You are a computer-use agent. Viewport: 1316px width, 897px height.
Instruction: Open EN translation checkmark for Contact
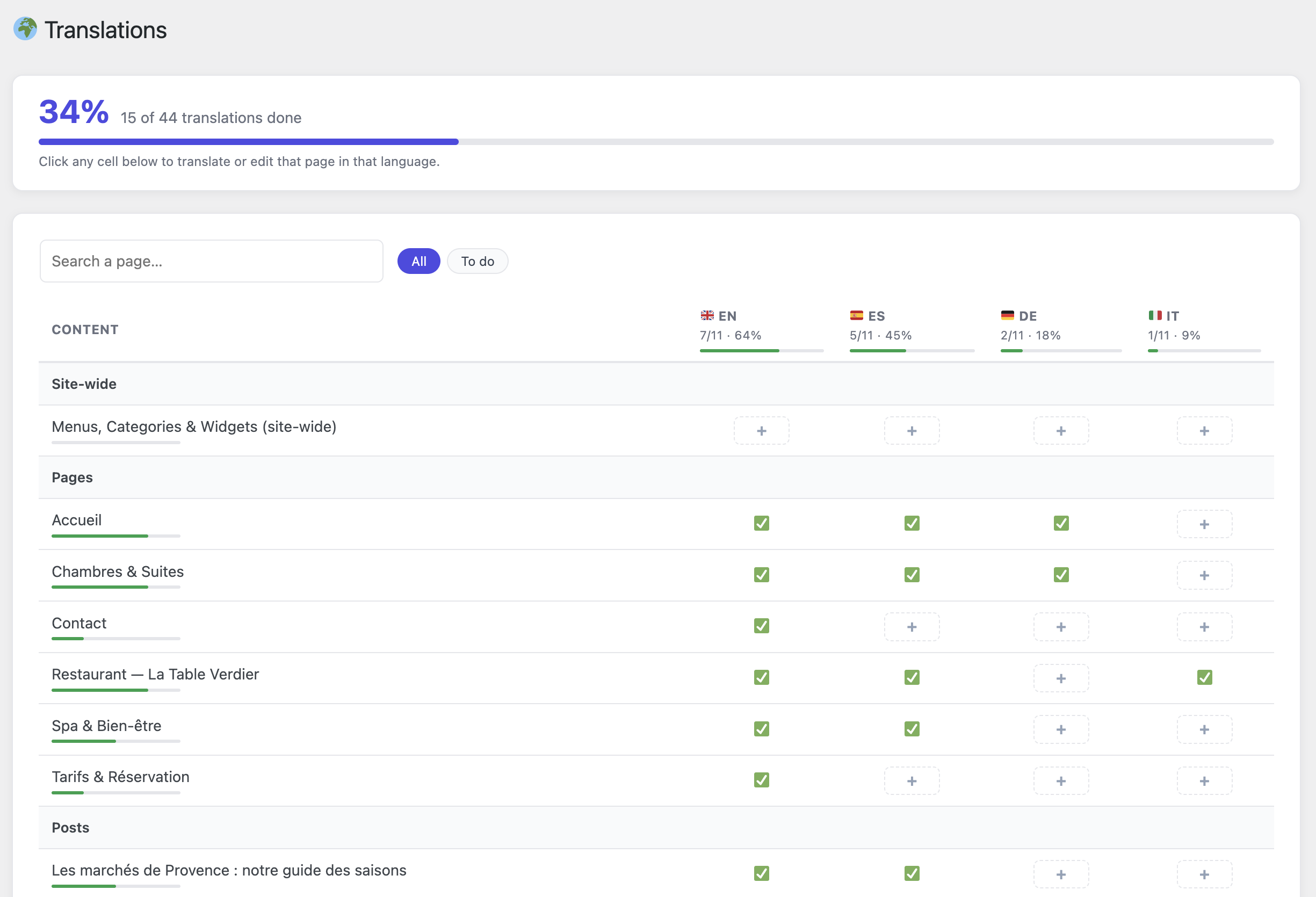[762, 626]
